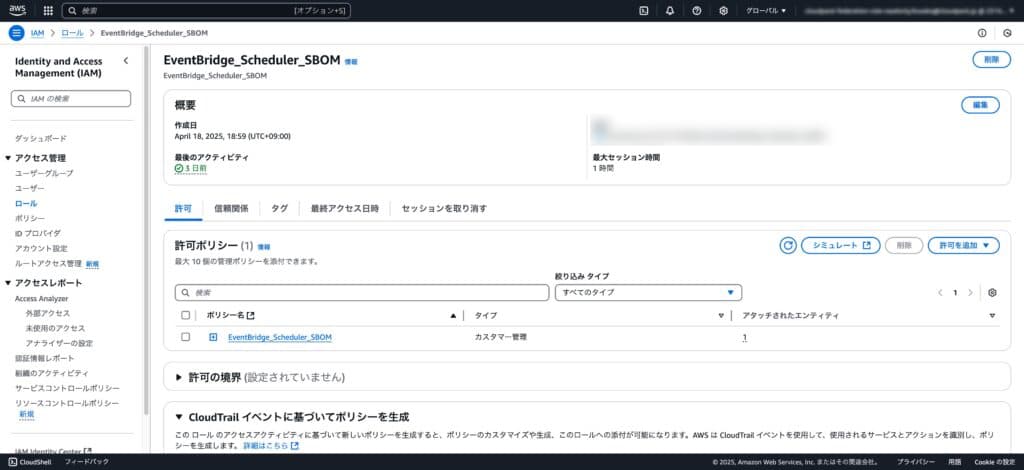Open the すべてのタイプ filter dropdown

click(x=648, y=292)
